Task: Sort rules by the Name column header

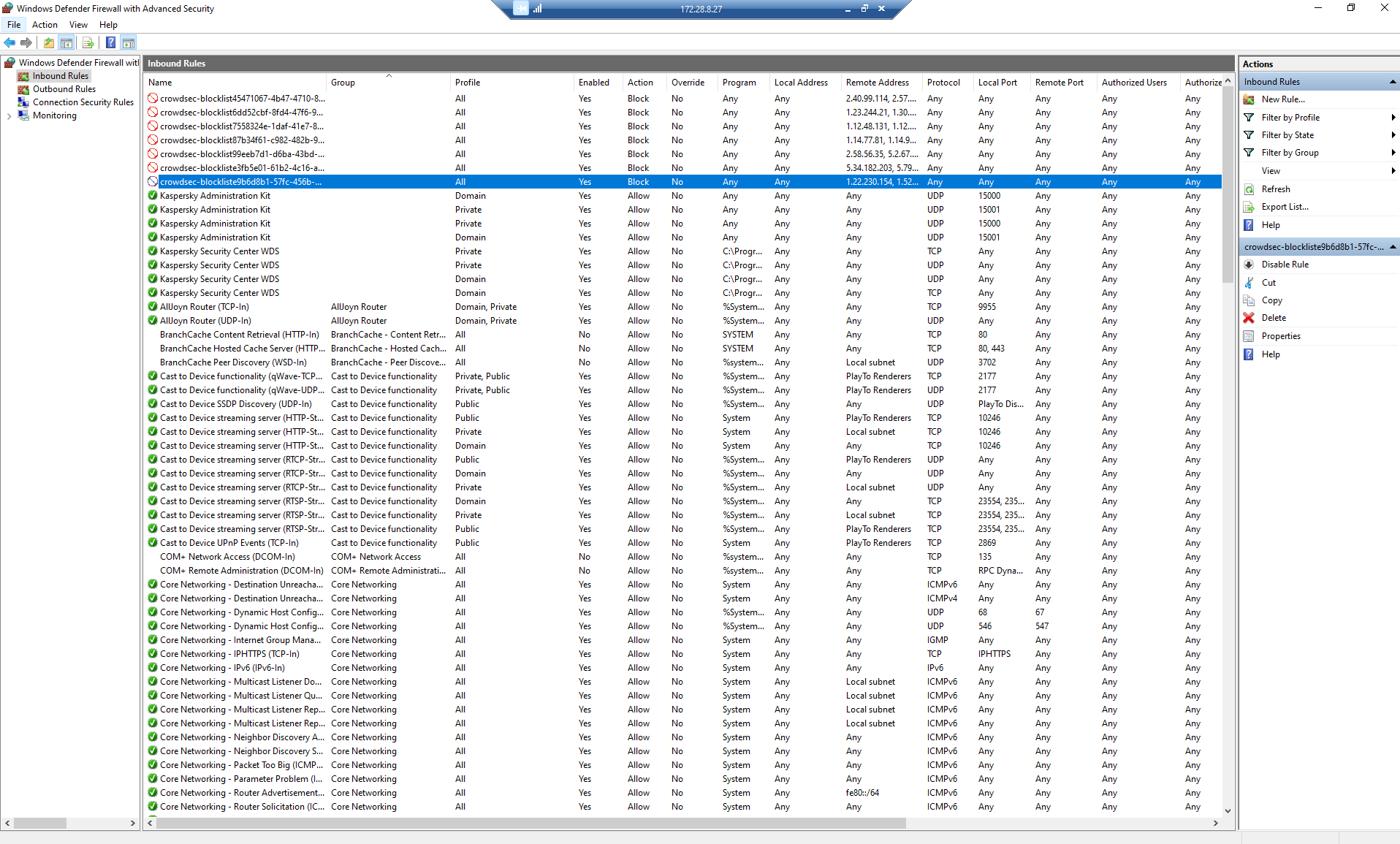Action: pyautogui.click(x=236, y=83)
